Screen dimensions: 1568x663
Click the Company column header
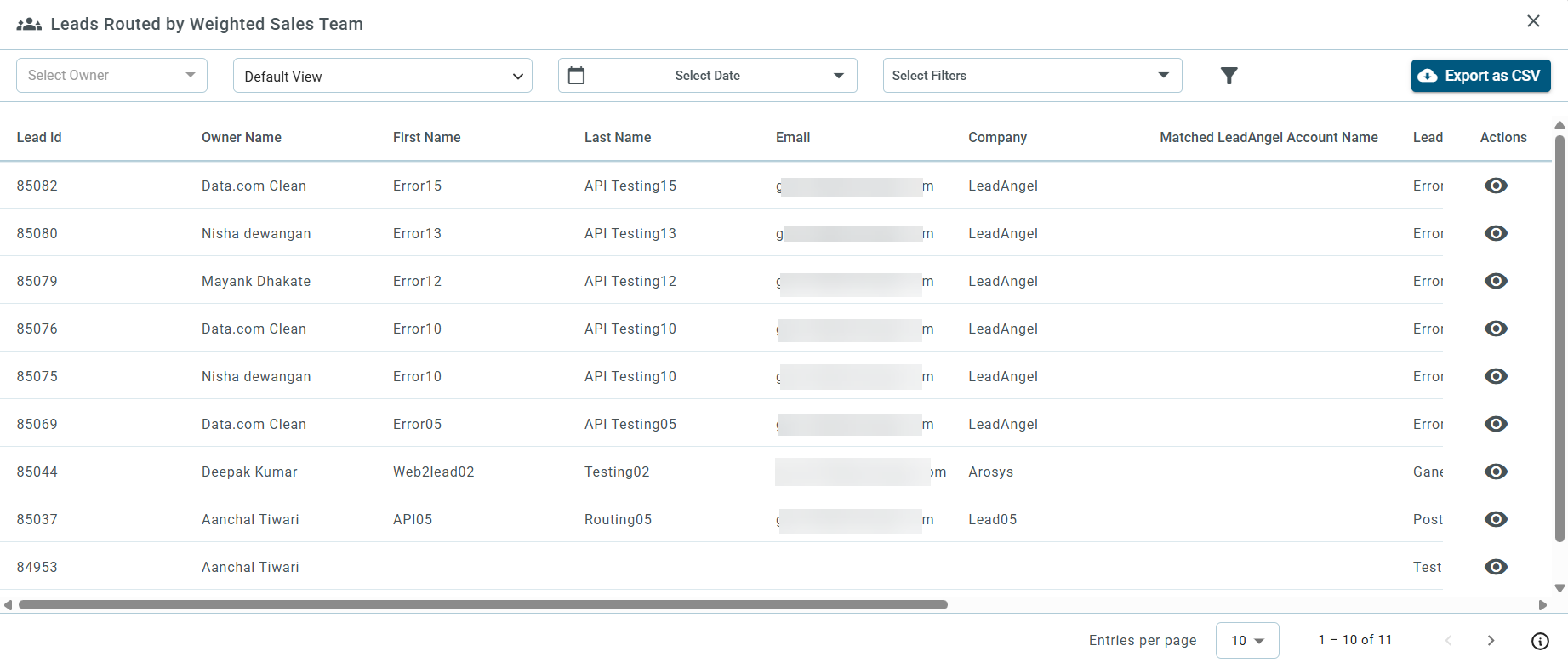997,138
